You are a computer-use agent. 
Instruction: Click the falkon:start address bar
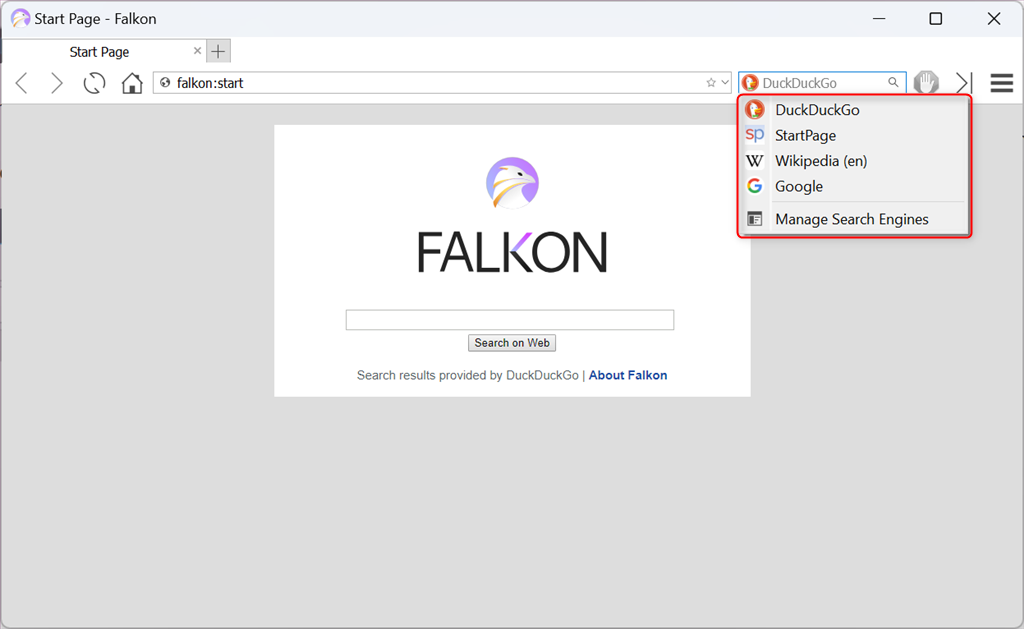click(442, 83)
